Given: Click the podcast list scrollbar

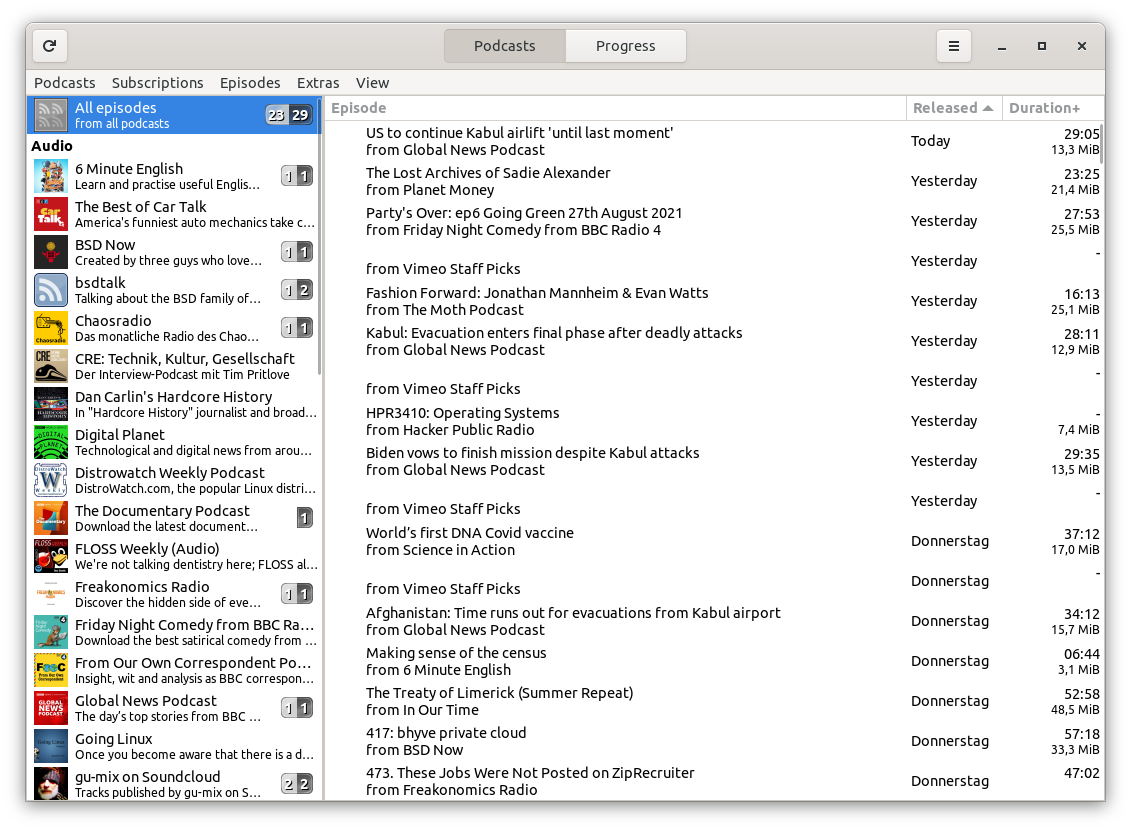Looking at the screenshot, I should [x=320, y=238].
